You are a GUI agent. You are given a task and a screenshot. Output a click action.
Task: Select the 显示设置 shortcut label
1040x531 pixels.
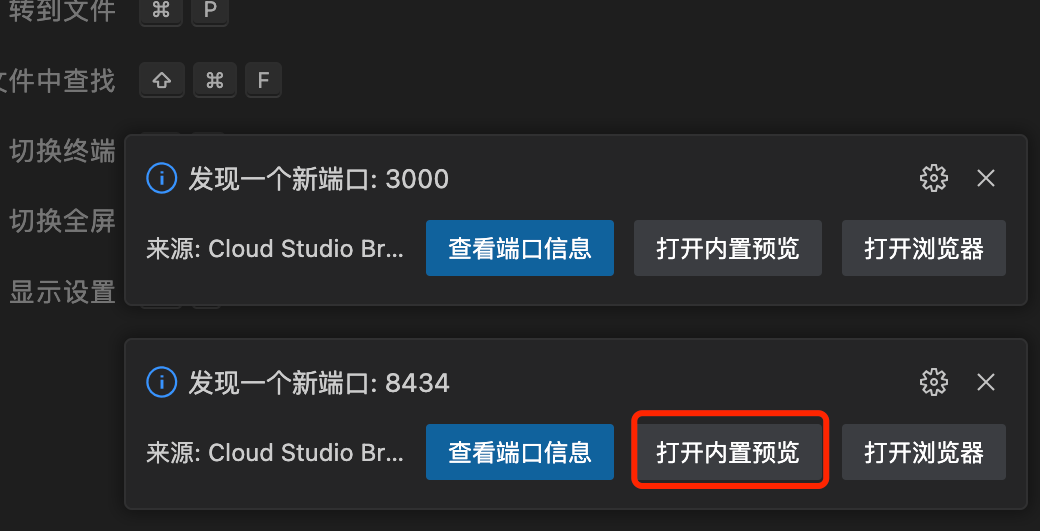[x=62, y=292]
